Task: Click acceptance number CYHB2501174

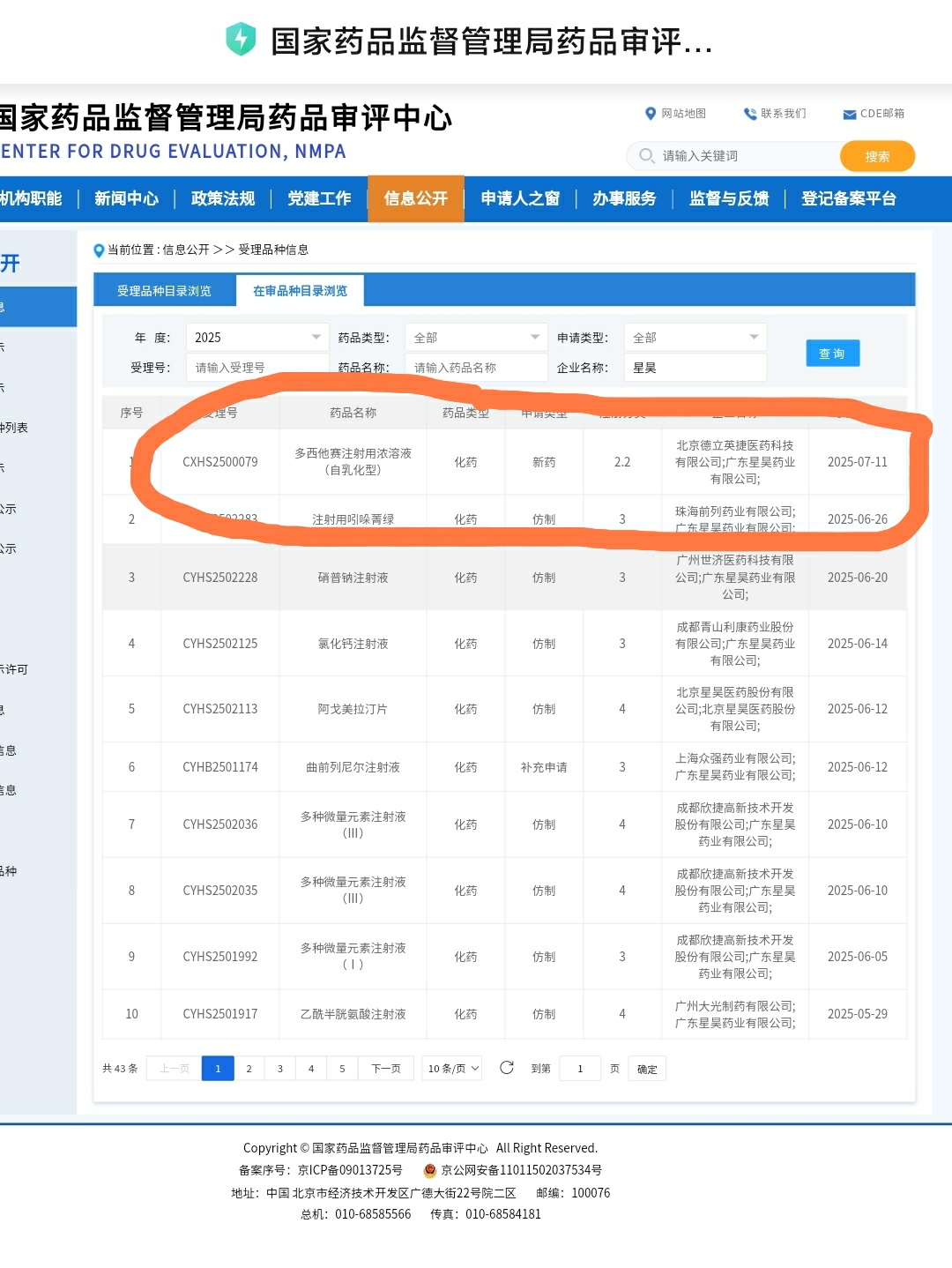Action: 220,767
